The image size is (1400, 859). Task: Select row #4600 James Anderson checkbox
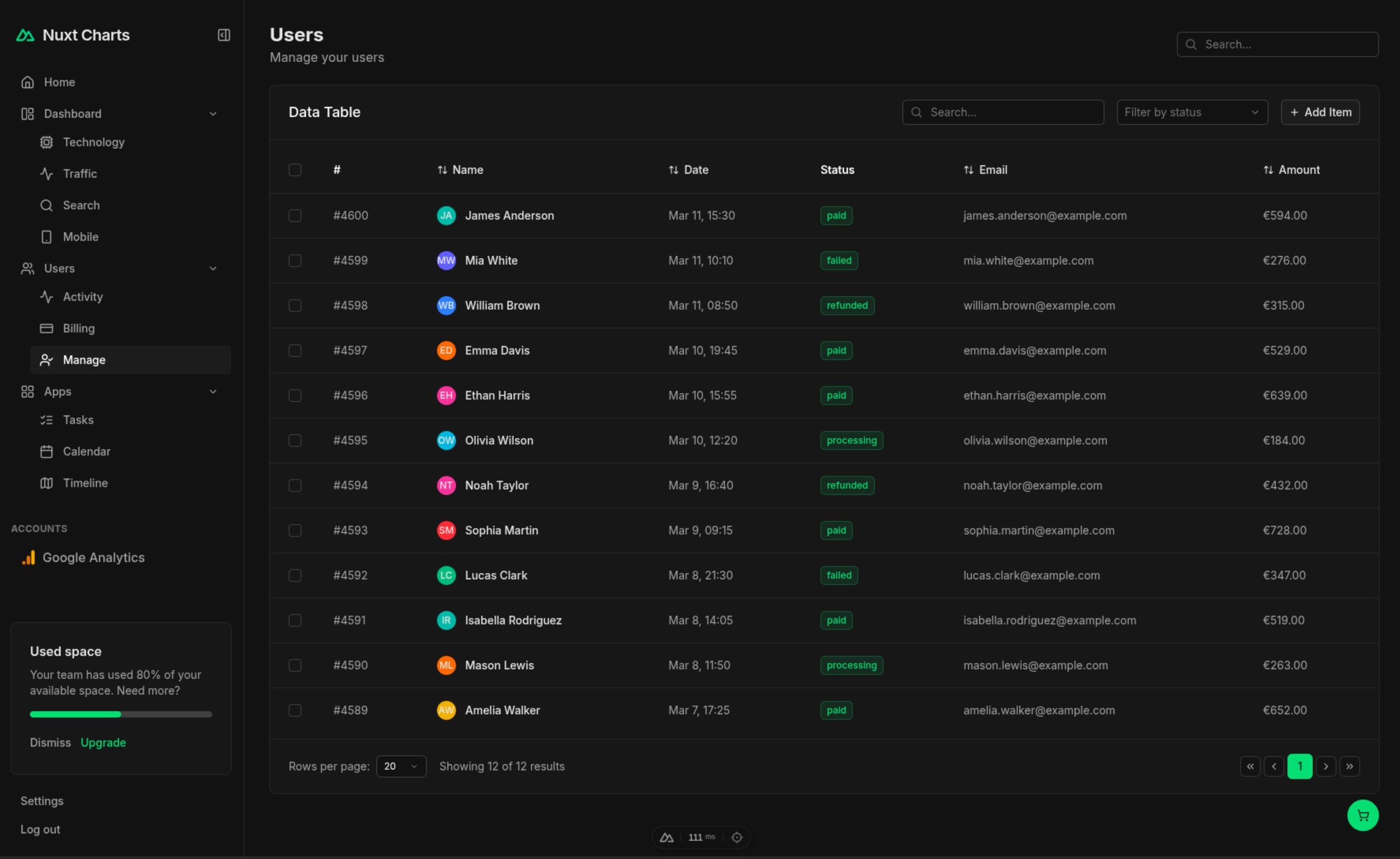295,215
